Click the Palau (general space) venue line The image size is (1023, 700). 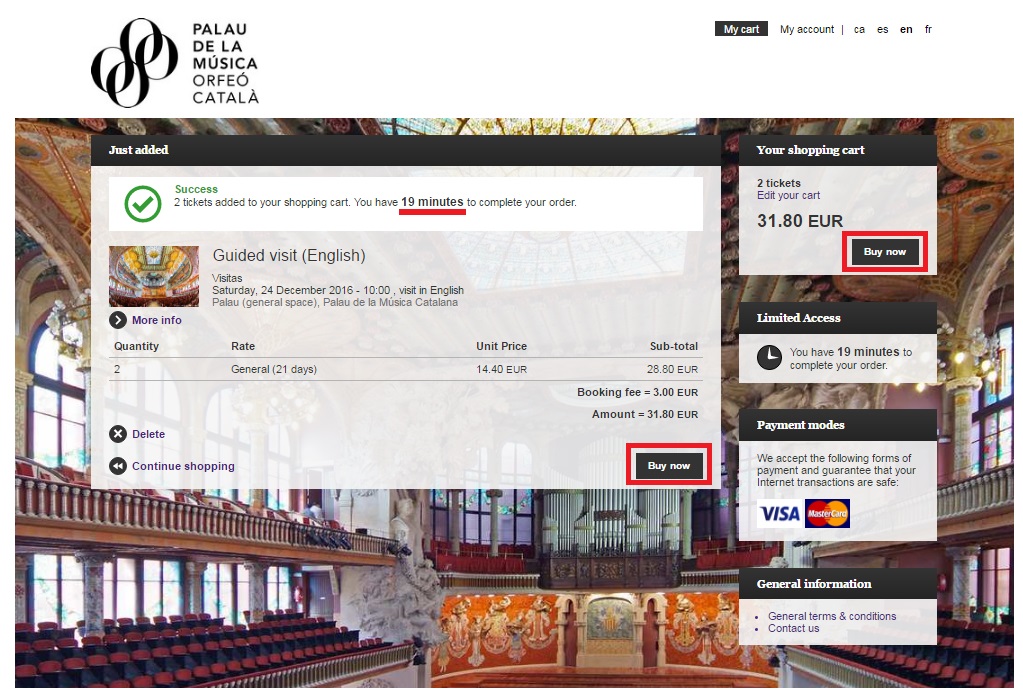click(335, 302)
